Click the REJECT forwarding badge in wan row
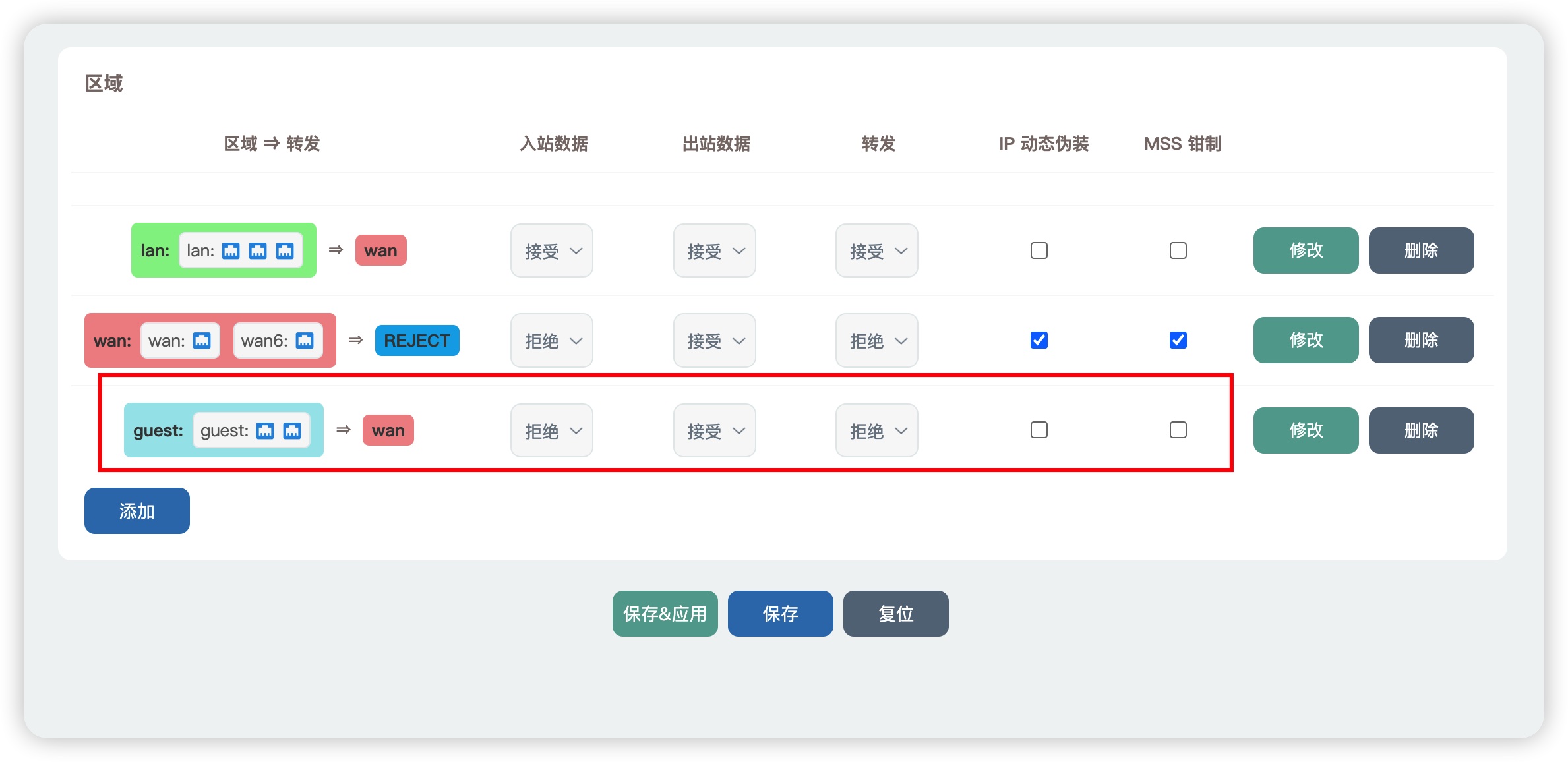The height and width of the screenshot is (762, 1568). click(x=417, y=340)
